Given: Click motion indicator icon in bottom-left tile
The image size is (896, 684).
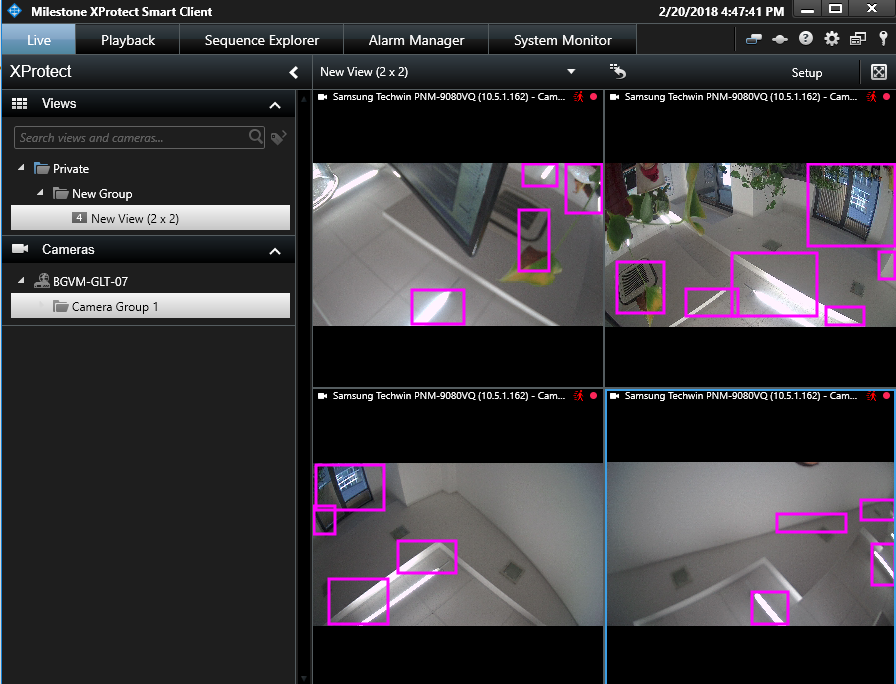Looking at the screenshot, I should click(x=579, y=395).
